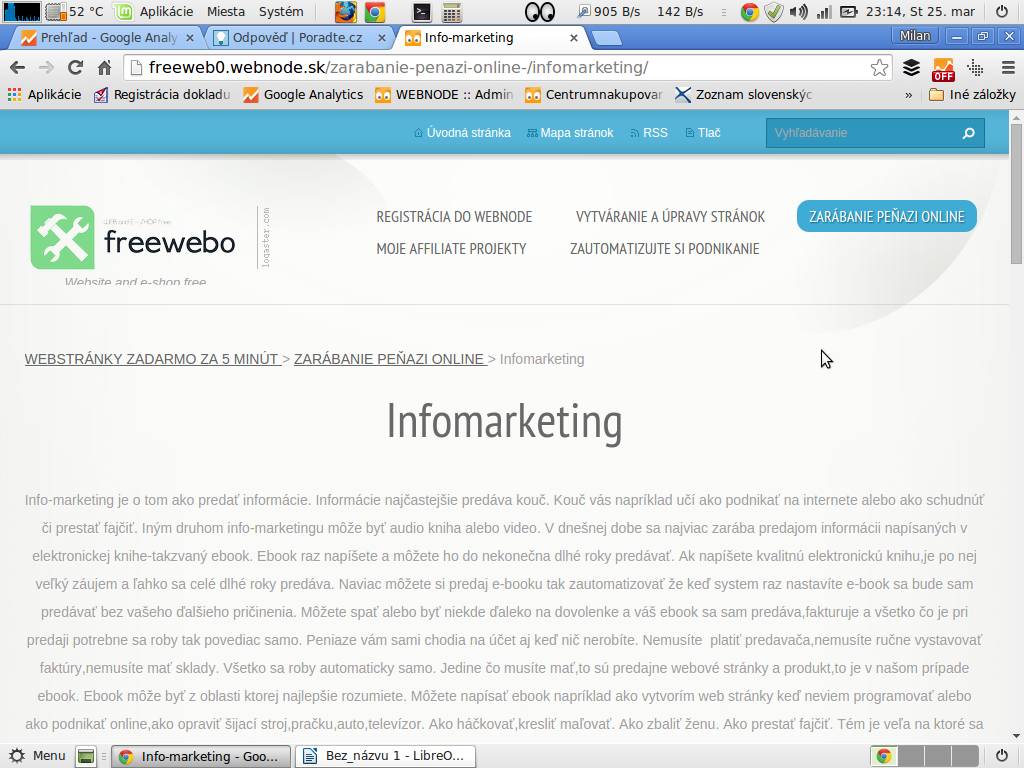The width and height of the screenshot is (1024, 768).
Task: Open the Miesta menu
Action: coord(226,11)
